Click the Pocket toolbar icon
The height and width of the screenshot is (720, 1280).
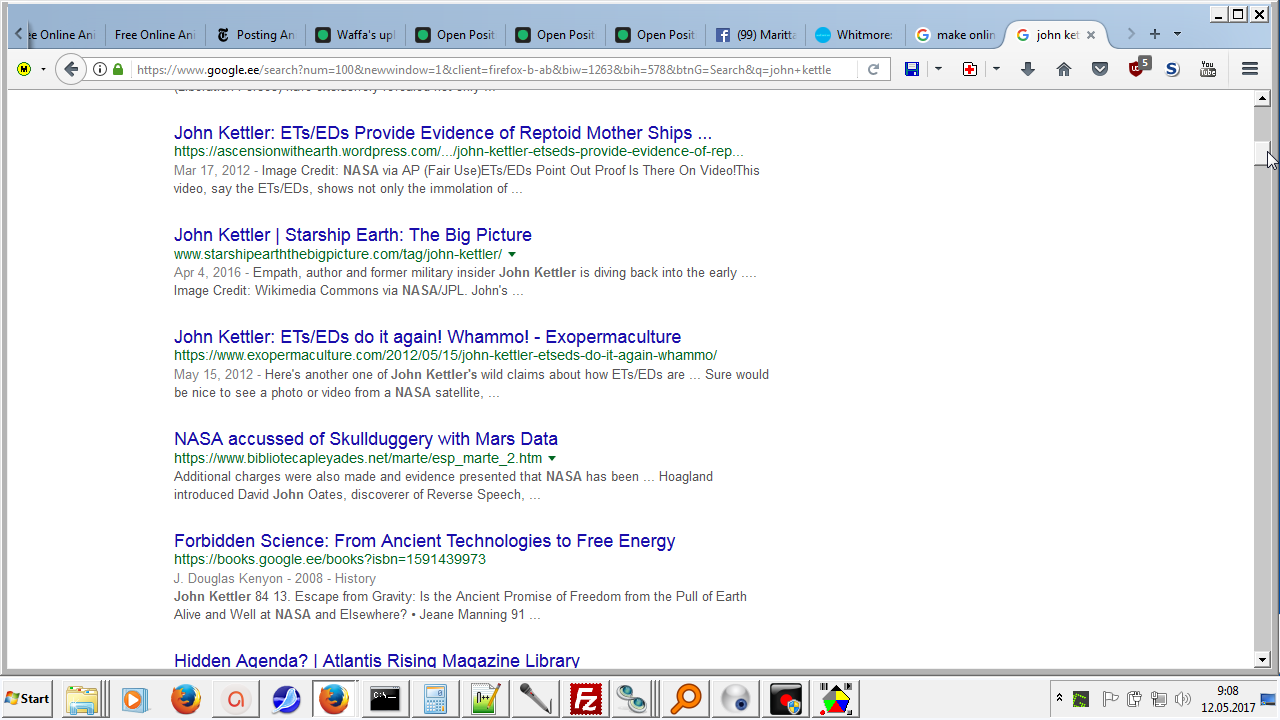1100,69
